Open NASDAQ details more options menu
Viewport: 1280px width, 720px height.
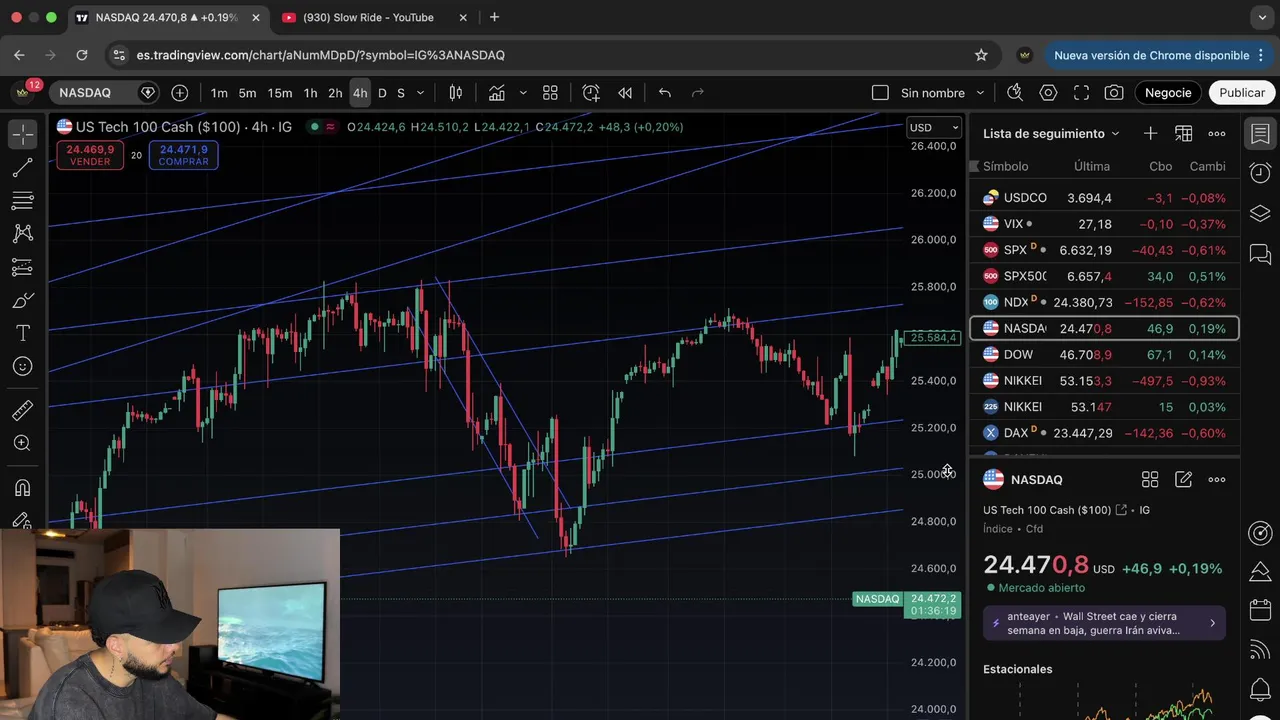click(1217, 480)
